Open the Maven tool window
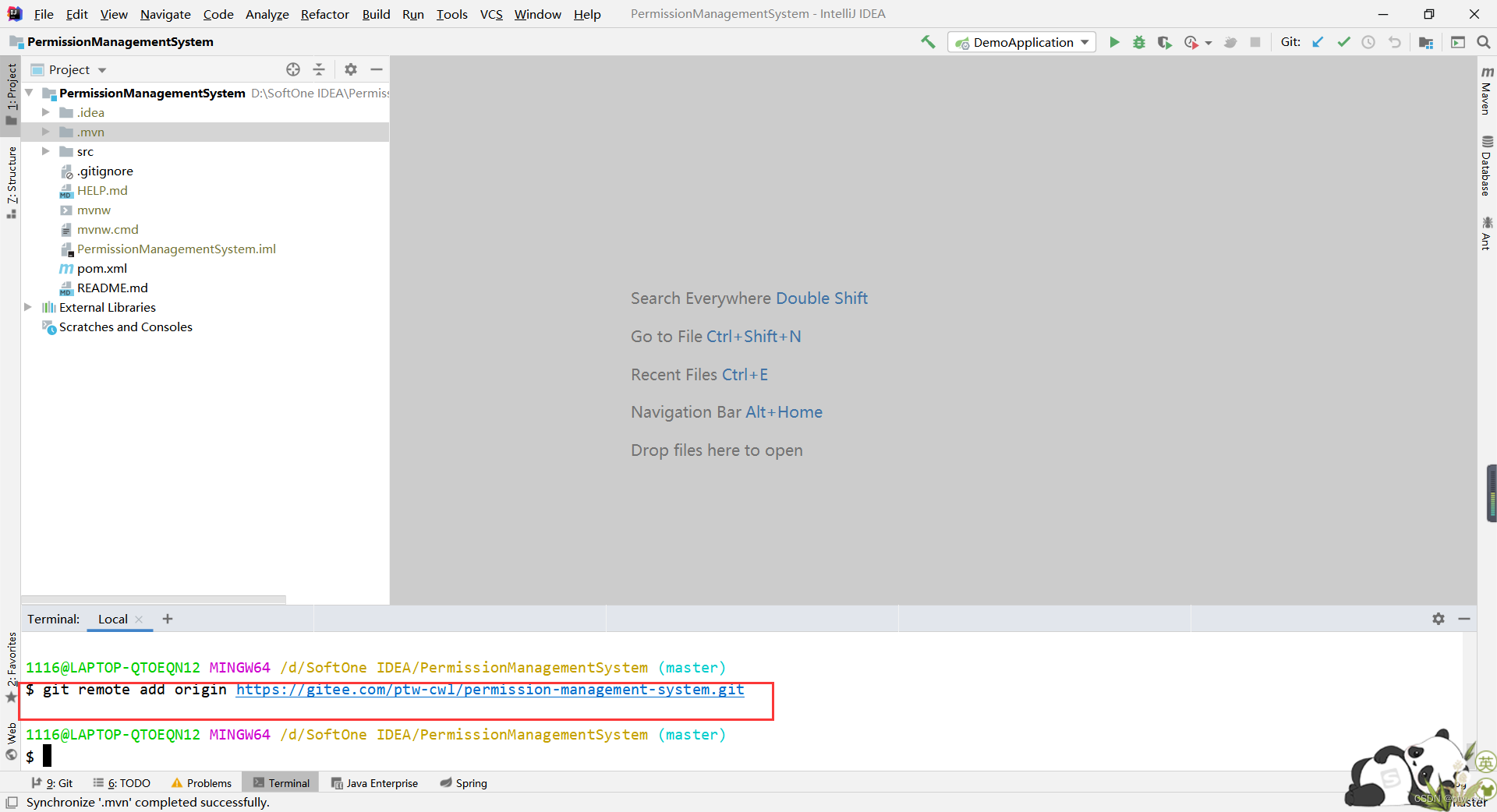The width and height of the screenshot is (1497, 812). pos(1487,90)
